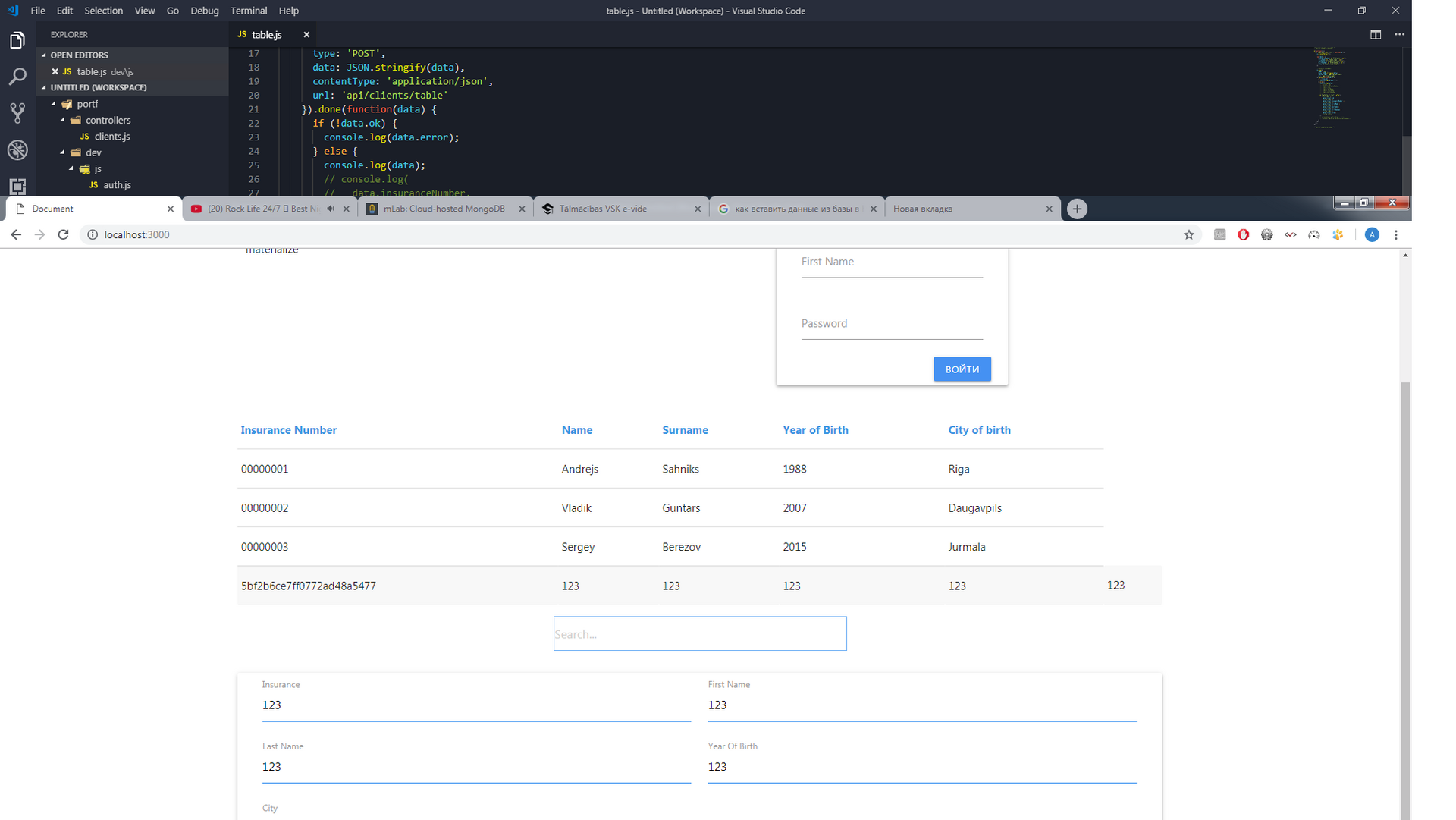Click the colorful paw extension icon in Chrome
Screen dimensions: 1456x820
1338,234
